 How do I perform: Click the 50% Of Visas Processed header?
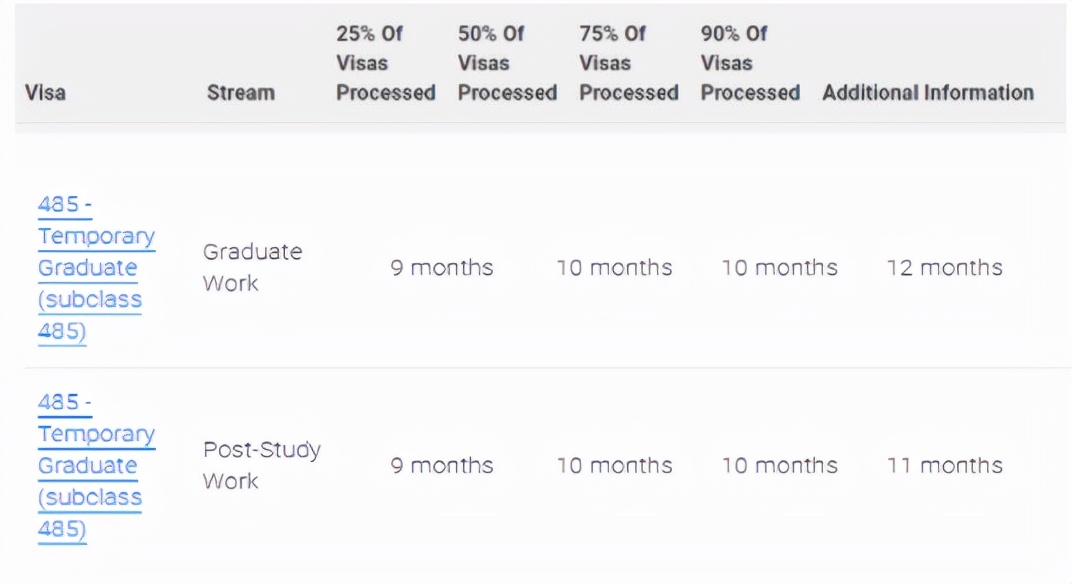pyautogui.click(x=507, y=63)
